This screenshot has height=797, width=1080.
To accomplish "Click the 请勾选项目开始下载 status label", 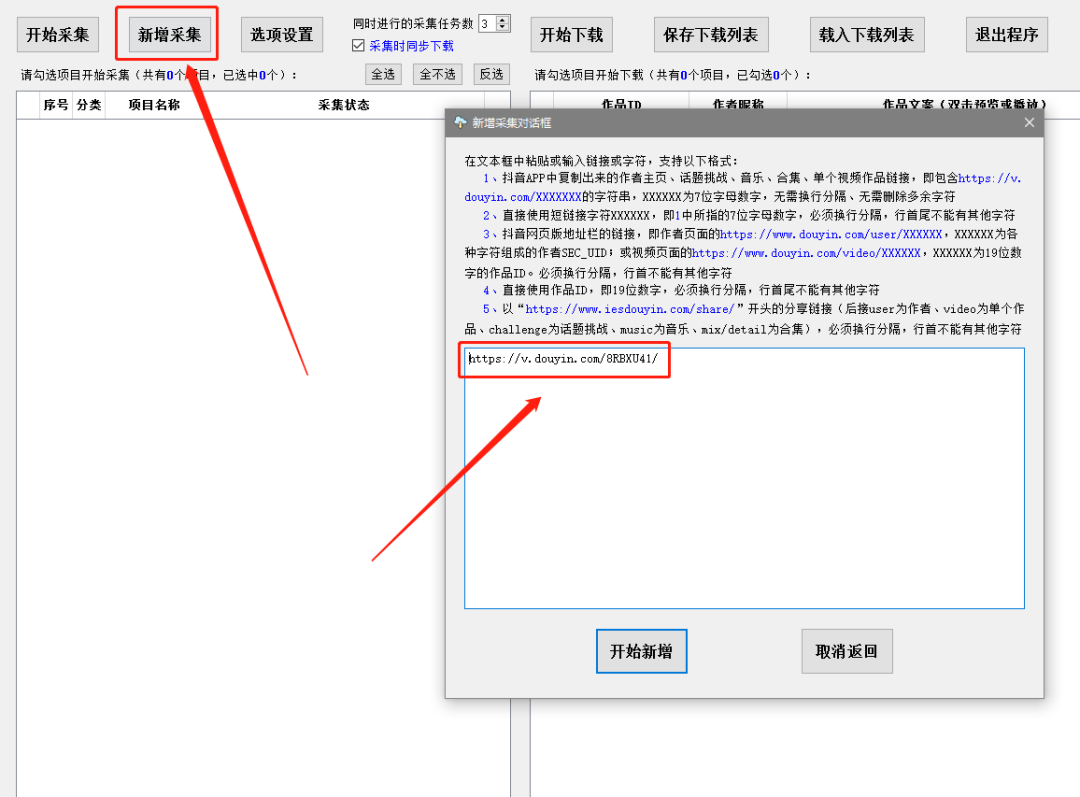I will point(672,75).
